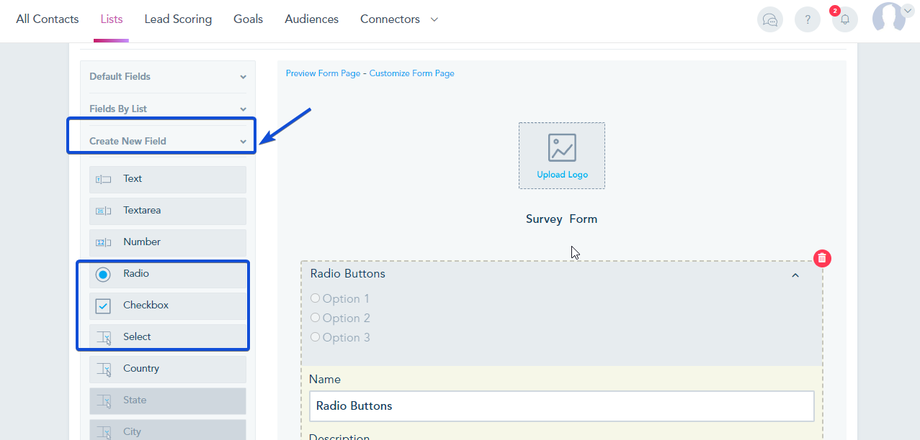Image resolution: width=920 pixels, height=440 pixels.
Task: Click the help question mark icon
Action: coord(807,19)
